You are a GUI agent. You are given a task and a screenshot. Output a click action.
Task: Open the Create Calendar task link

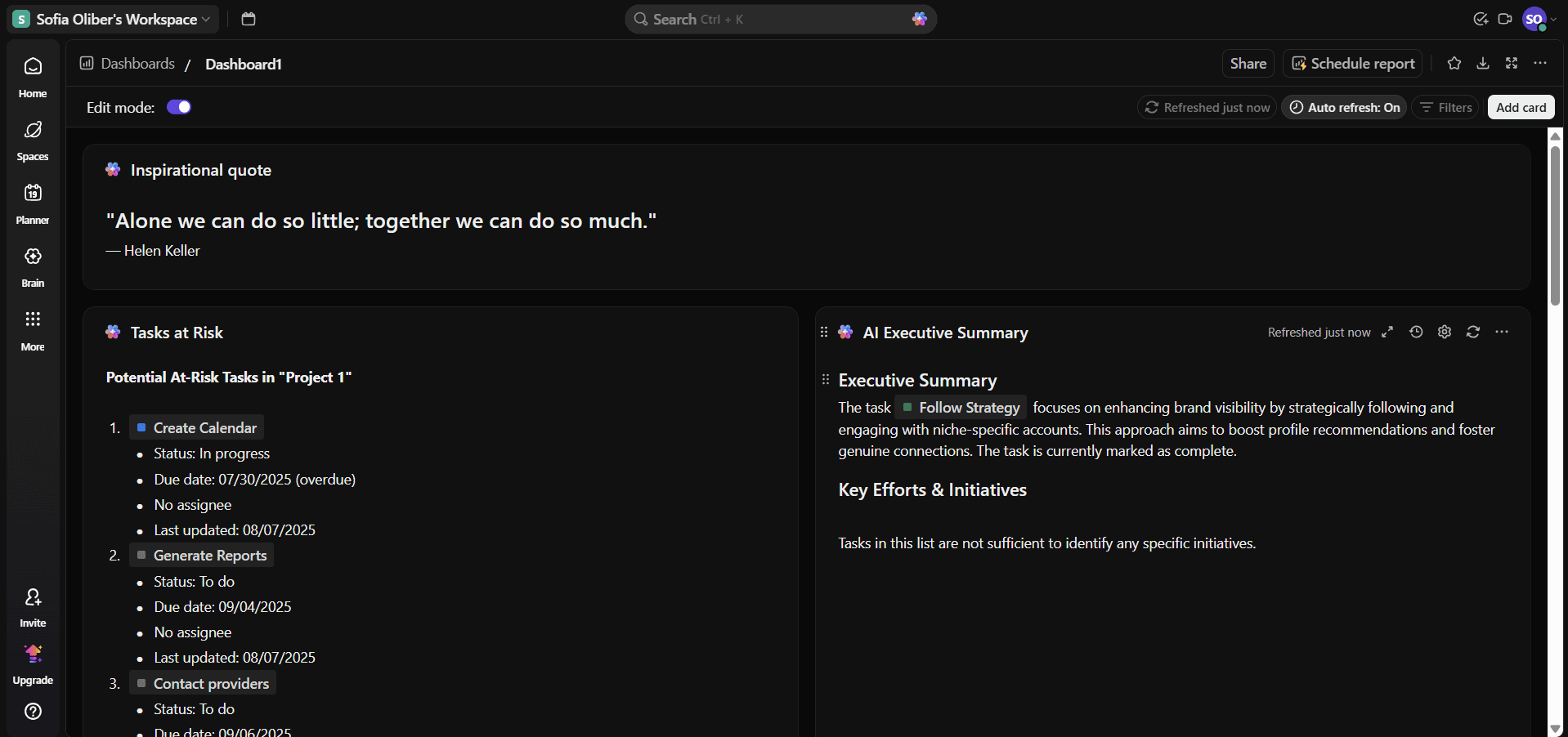coord(204,427)
